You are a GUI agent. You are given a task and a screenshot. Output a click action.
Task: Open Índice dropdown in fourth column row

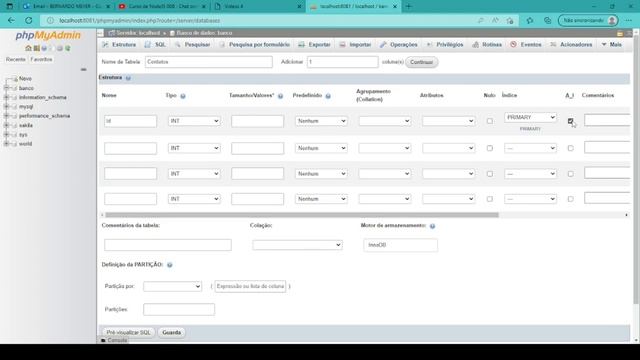pos(530,199)
